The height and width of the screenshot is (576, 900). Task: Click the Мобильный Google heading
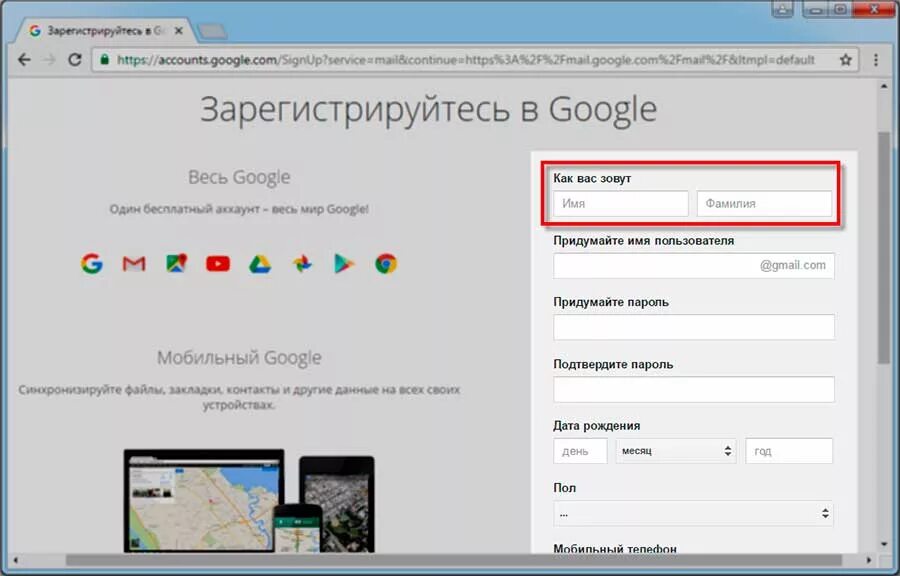pos(239,358)
